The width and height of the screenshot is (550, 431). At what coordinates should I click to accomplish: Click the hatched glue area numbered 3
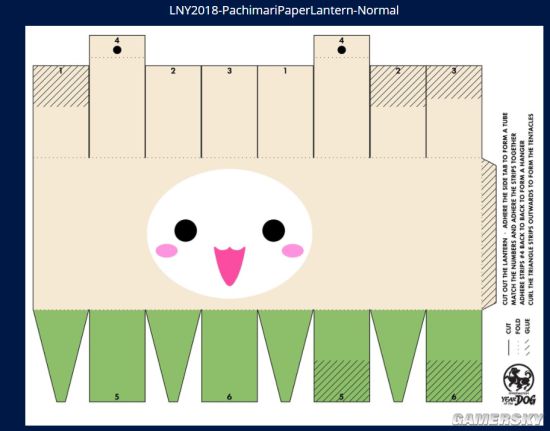point(454,82)
